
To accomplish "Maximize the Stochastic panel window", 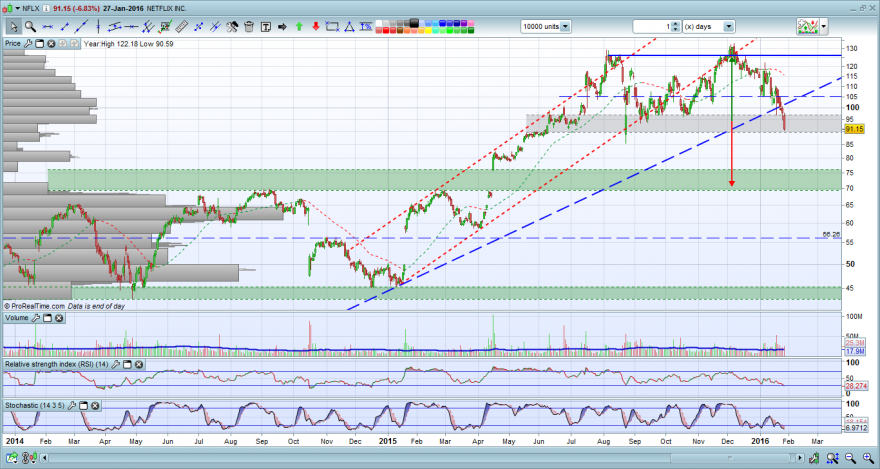I will 84,405.
